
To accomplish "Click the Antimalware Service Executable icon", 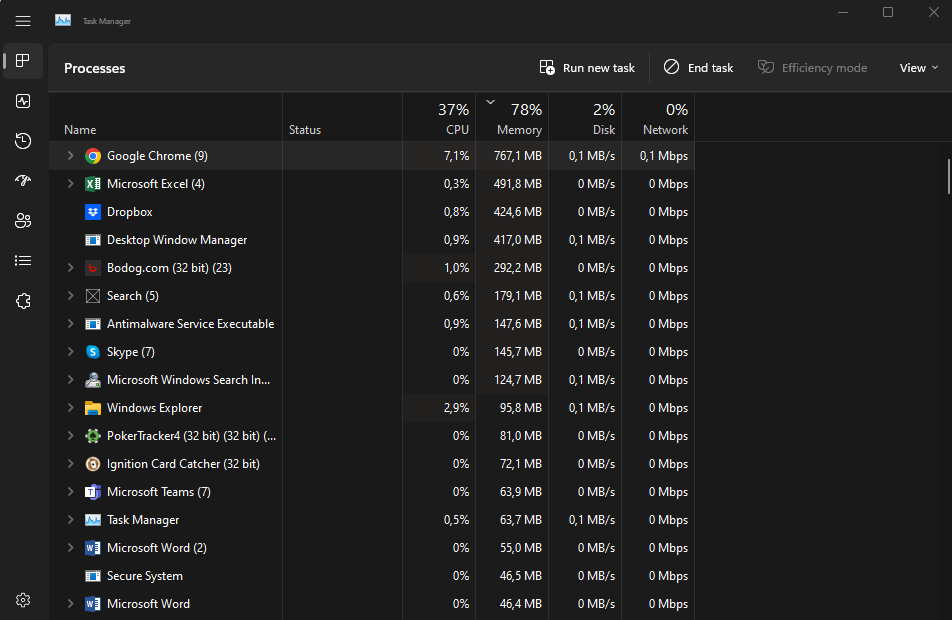I will (x=93, y=324).
